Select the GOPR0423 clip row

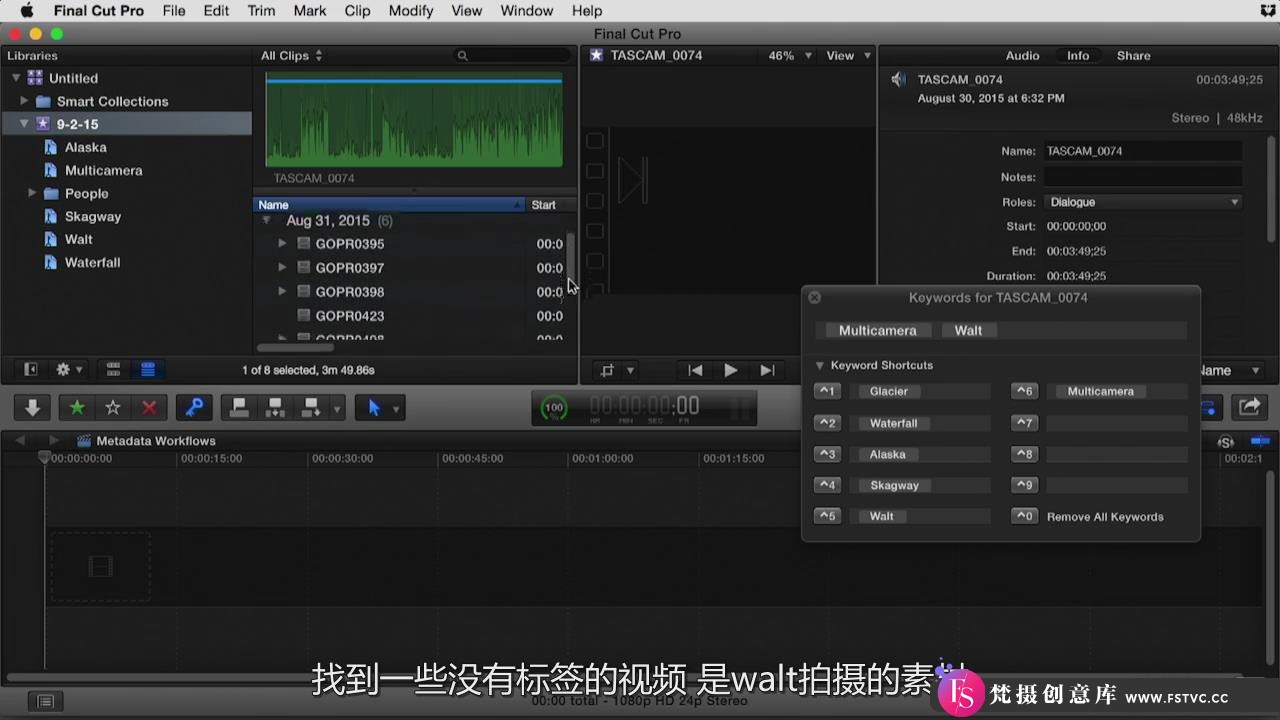[x=415, y=316]
